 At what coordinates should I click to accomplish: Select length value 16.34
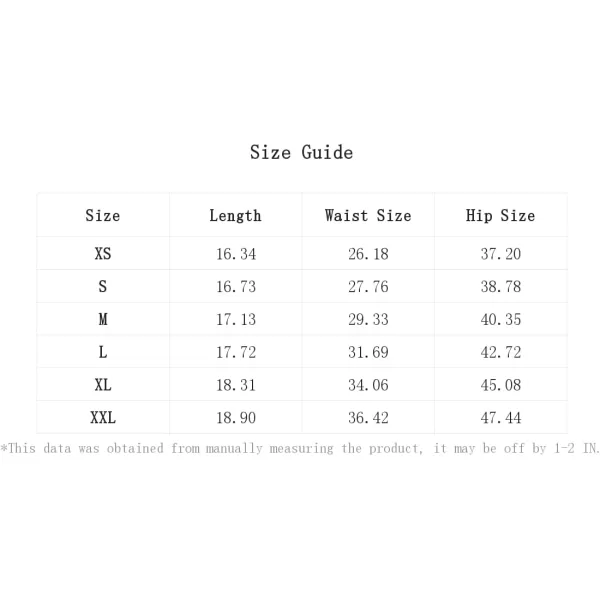coord(236,254)
